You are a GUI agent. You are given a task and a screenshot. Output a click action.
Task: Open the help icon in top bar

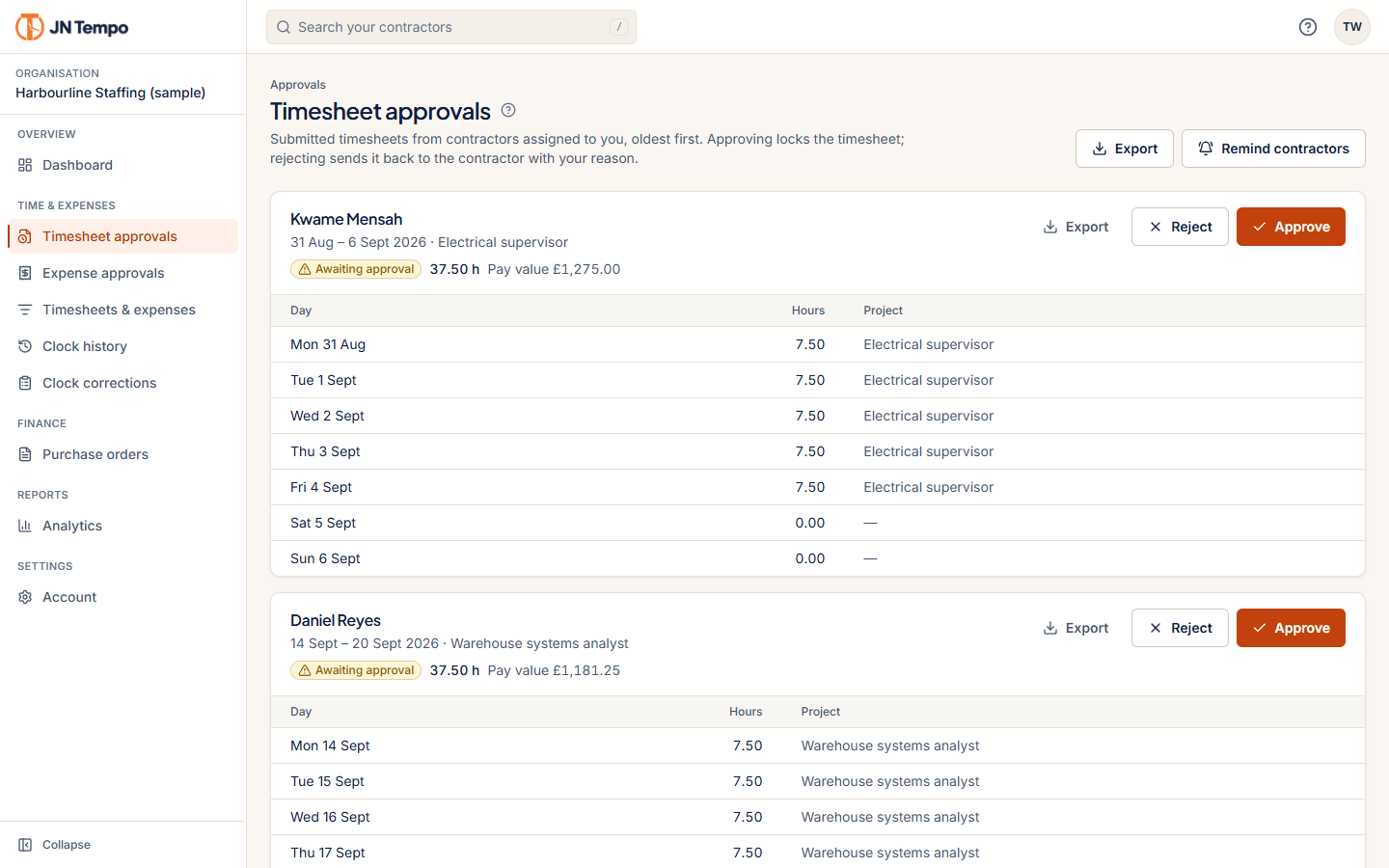(x=1308, y=27)
